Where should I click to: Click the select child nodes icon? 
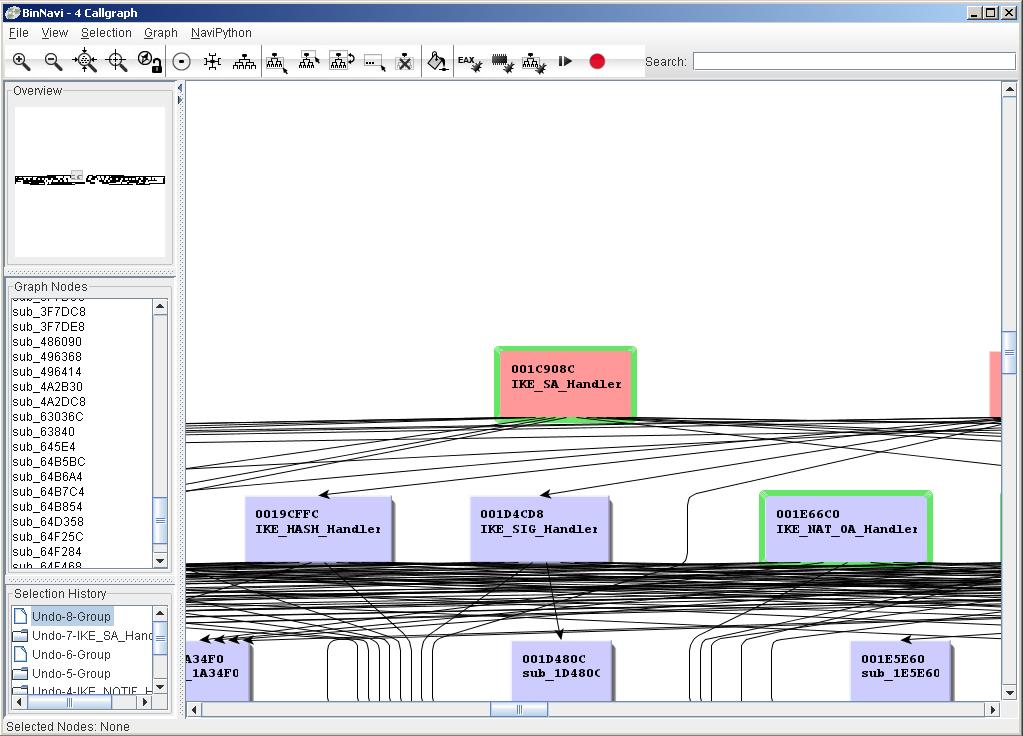coord(277,62)
